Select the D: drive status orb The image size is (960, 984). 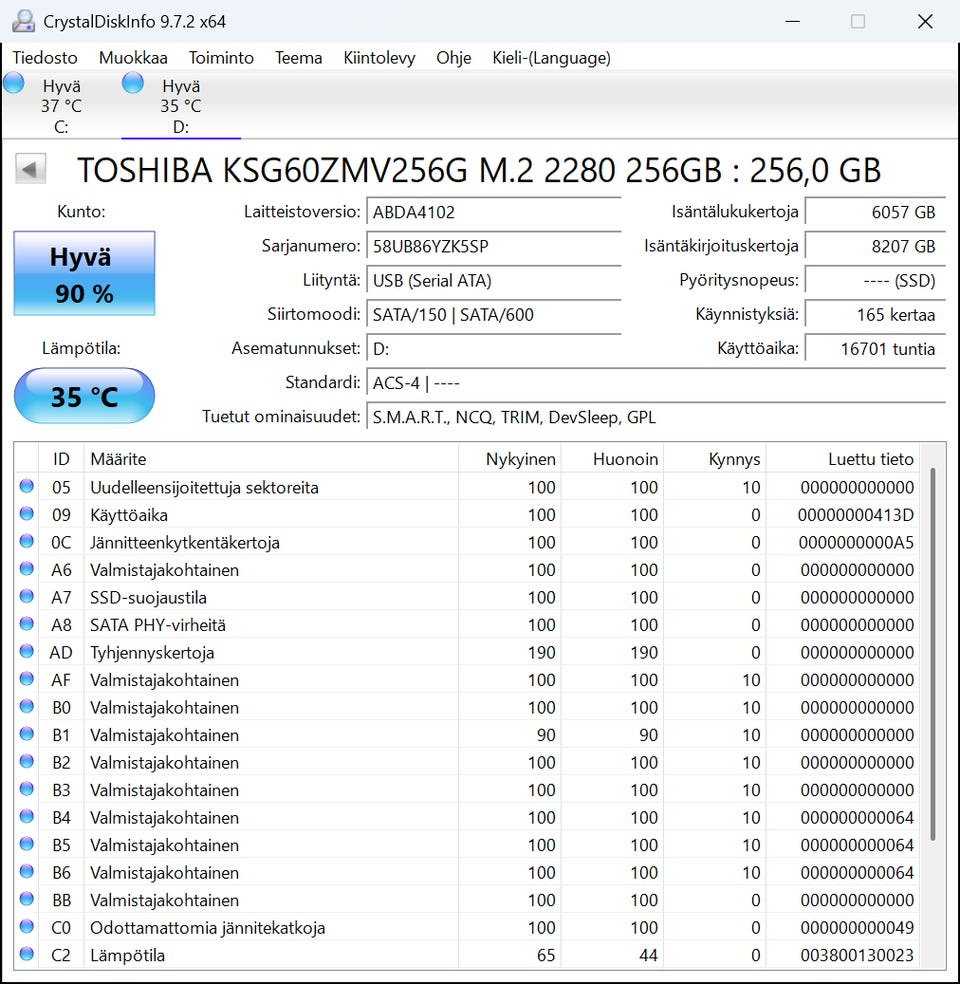[133, 84]
